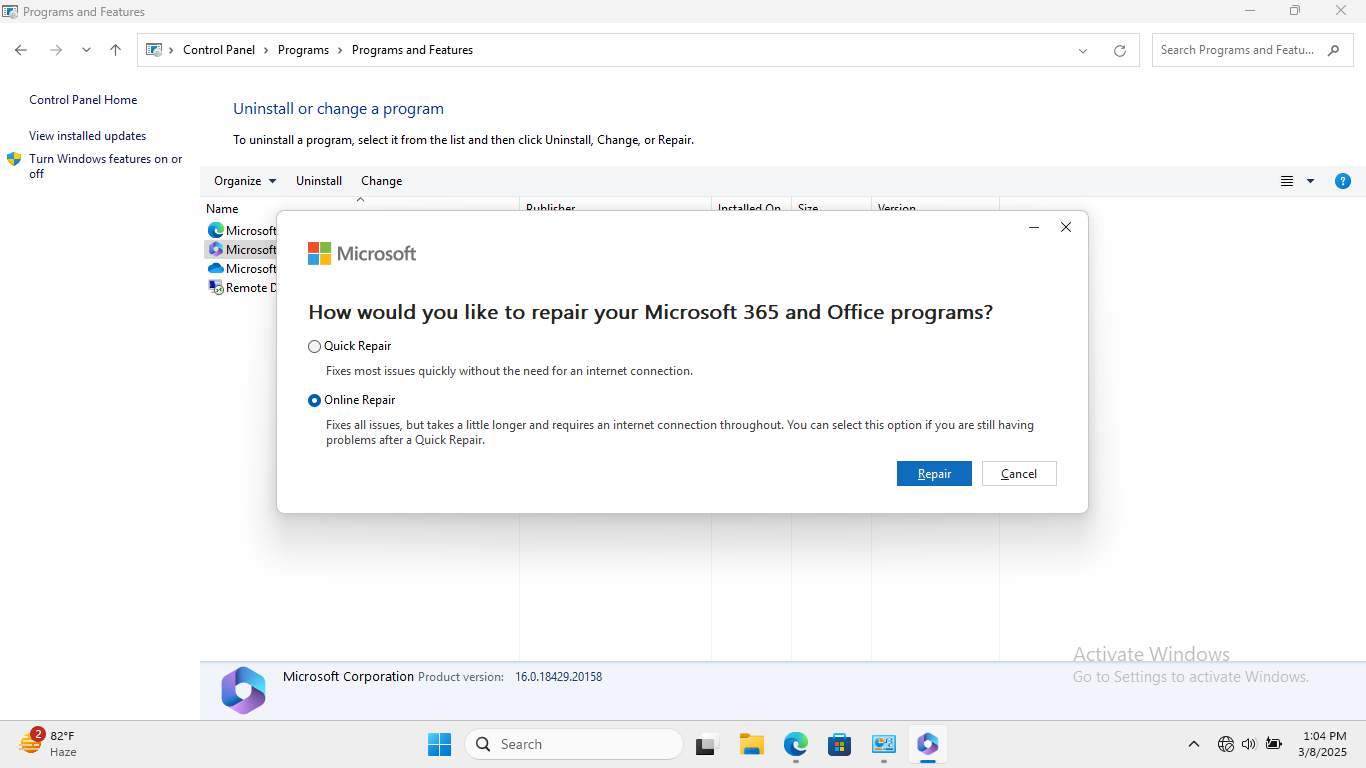Open the weather widget showing 82°F

coord(48,744)
